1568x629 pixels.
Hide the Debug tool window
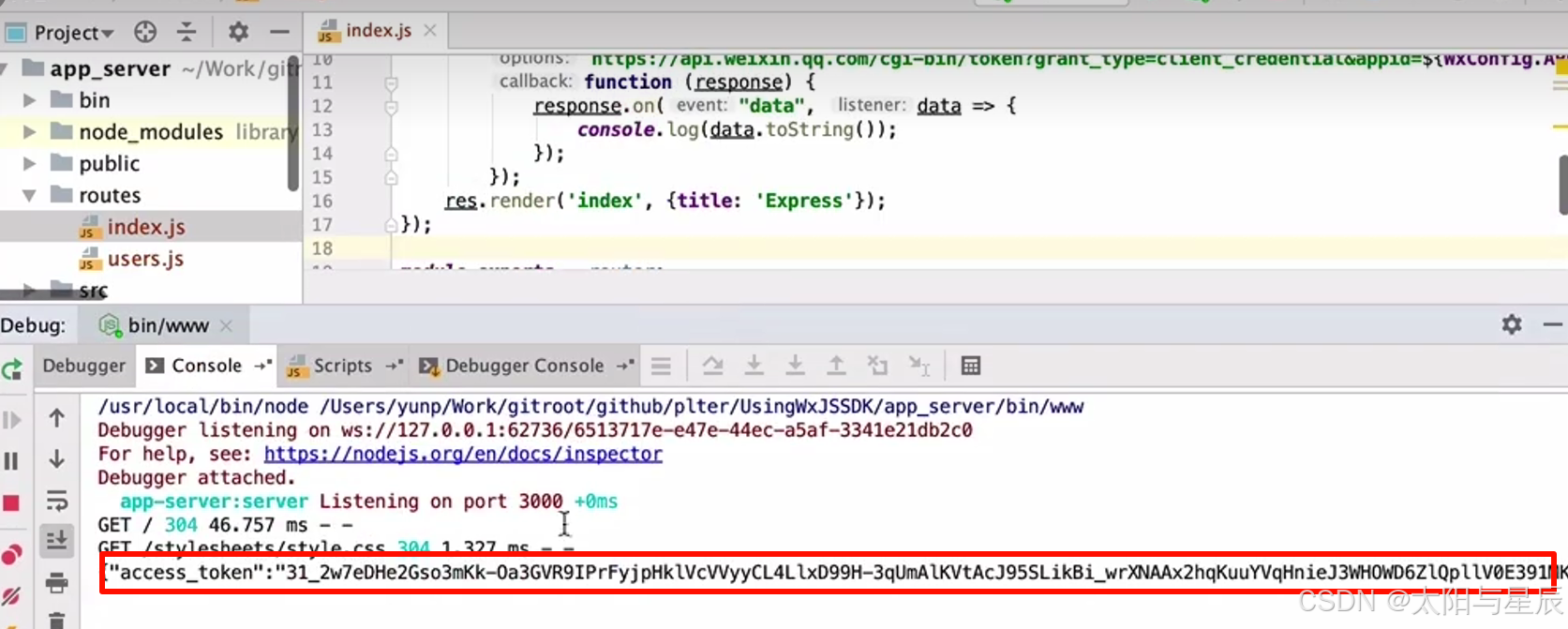point(1552,324)
